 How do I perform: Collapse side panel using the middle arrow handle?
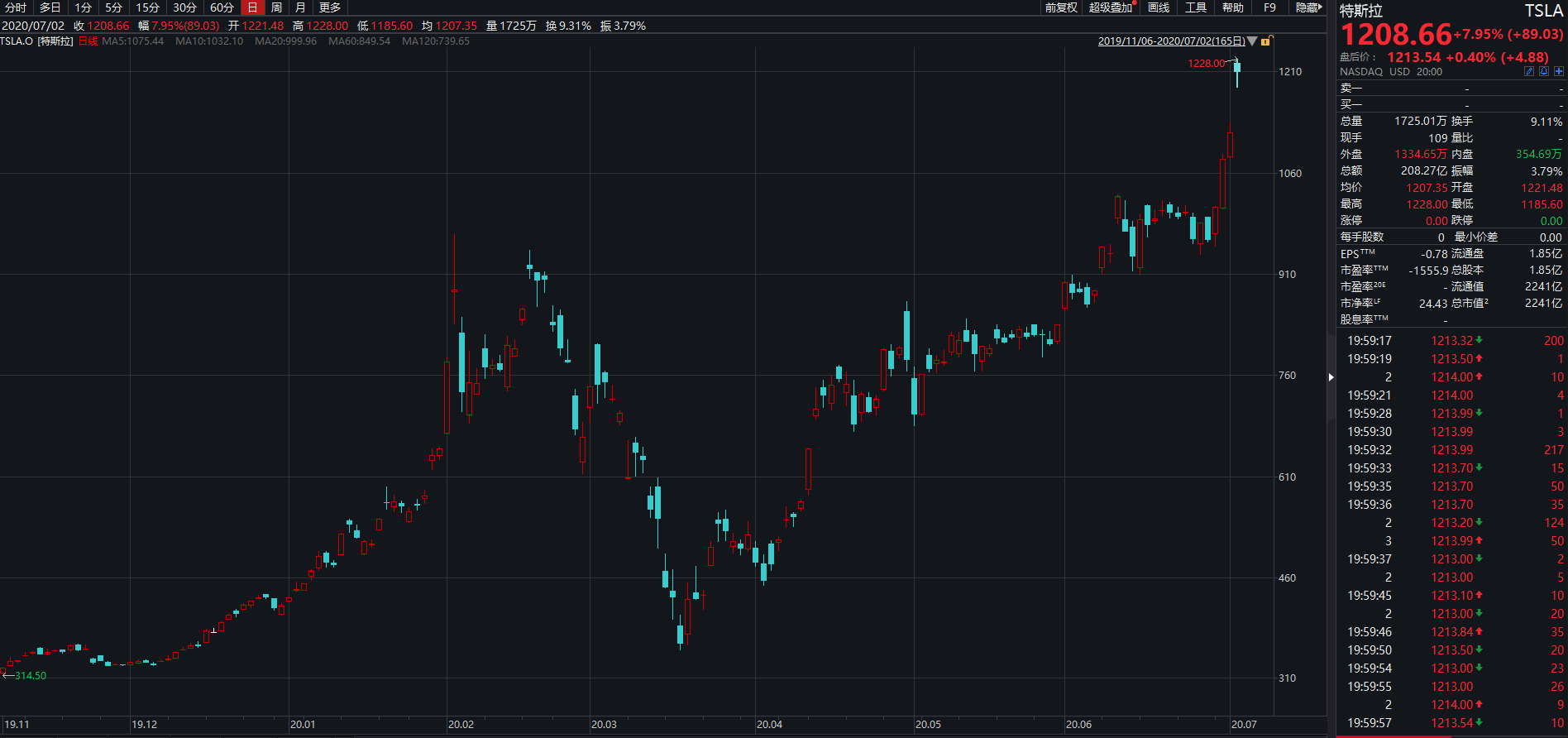pos(1331,377)
